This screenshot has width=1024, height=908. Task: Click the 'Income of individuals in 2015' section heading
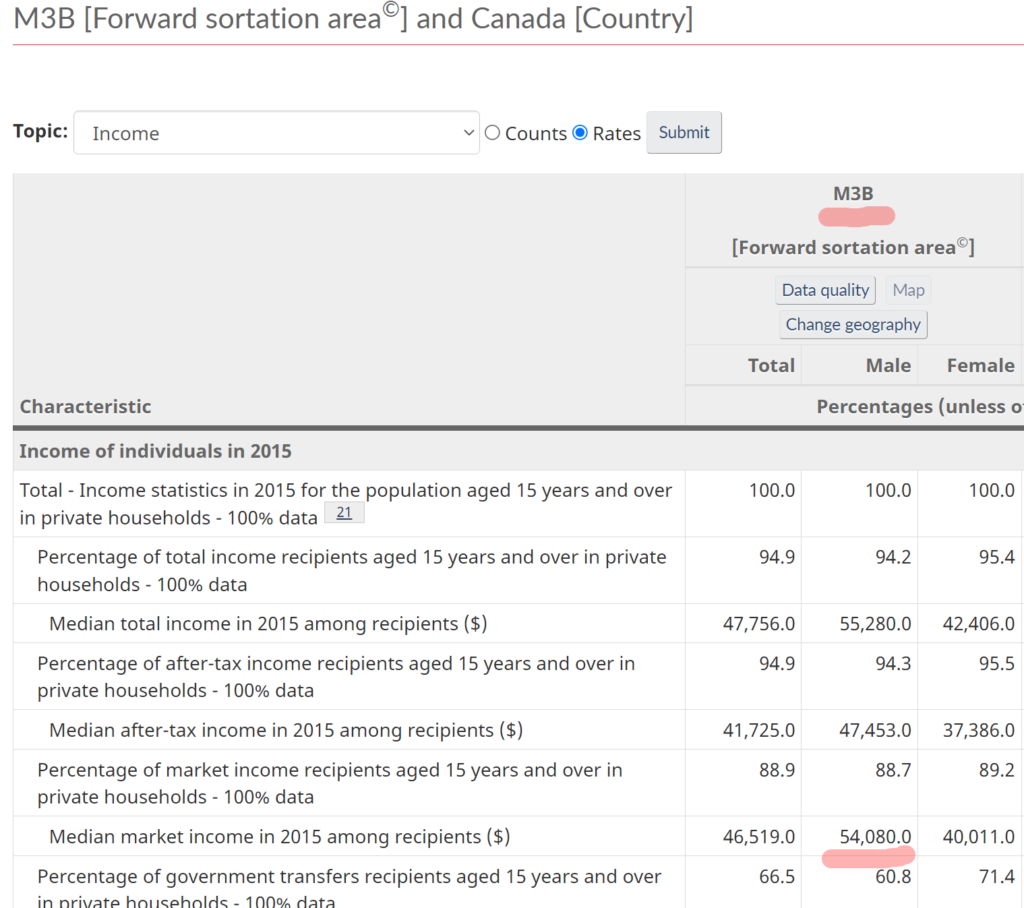click(155, 451)
